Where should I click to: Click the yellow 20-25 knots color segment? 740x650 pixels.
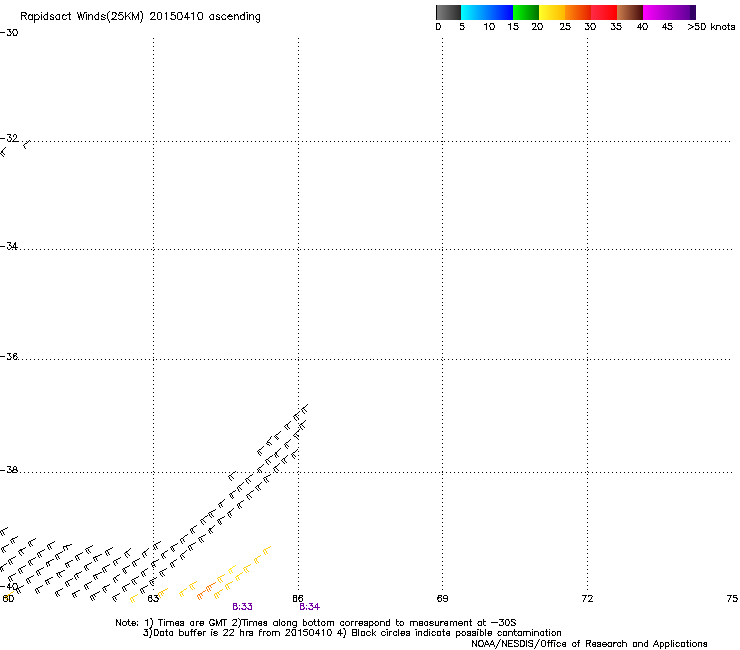pyautogui.click(x=552, y=12)
